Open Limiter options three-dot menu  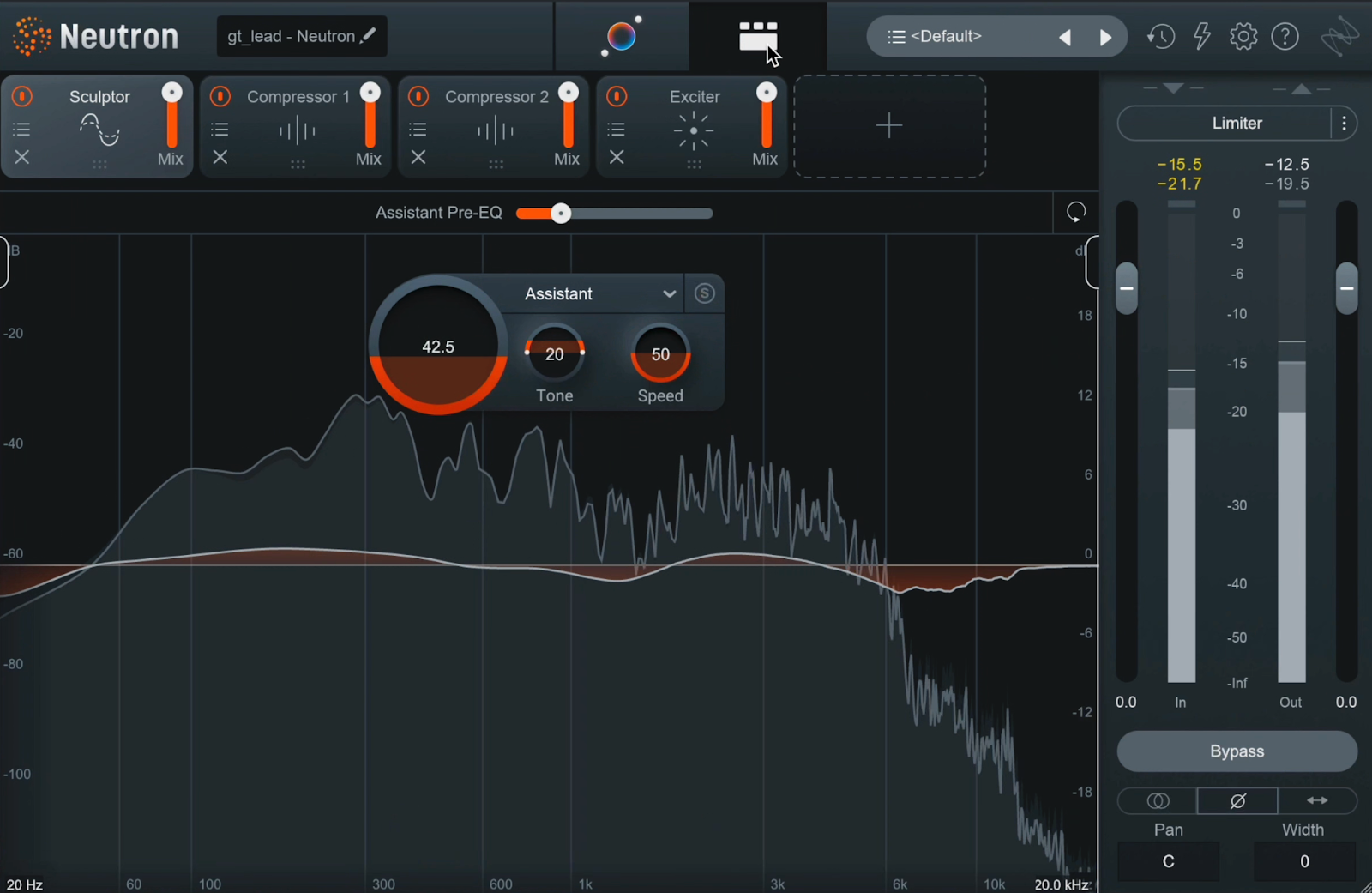tap(1344, 123)
